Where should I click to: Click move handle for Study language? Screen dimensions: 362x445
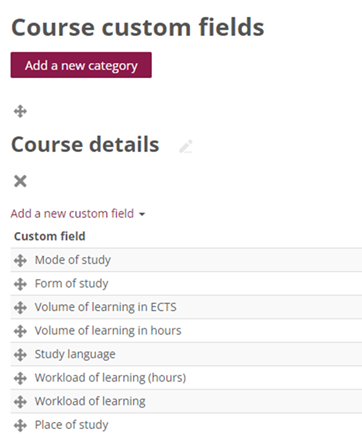coord(20,355)
